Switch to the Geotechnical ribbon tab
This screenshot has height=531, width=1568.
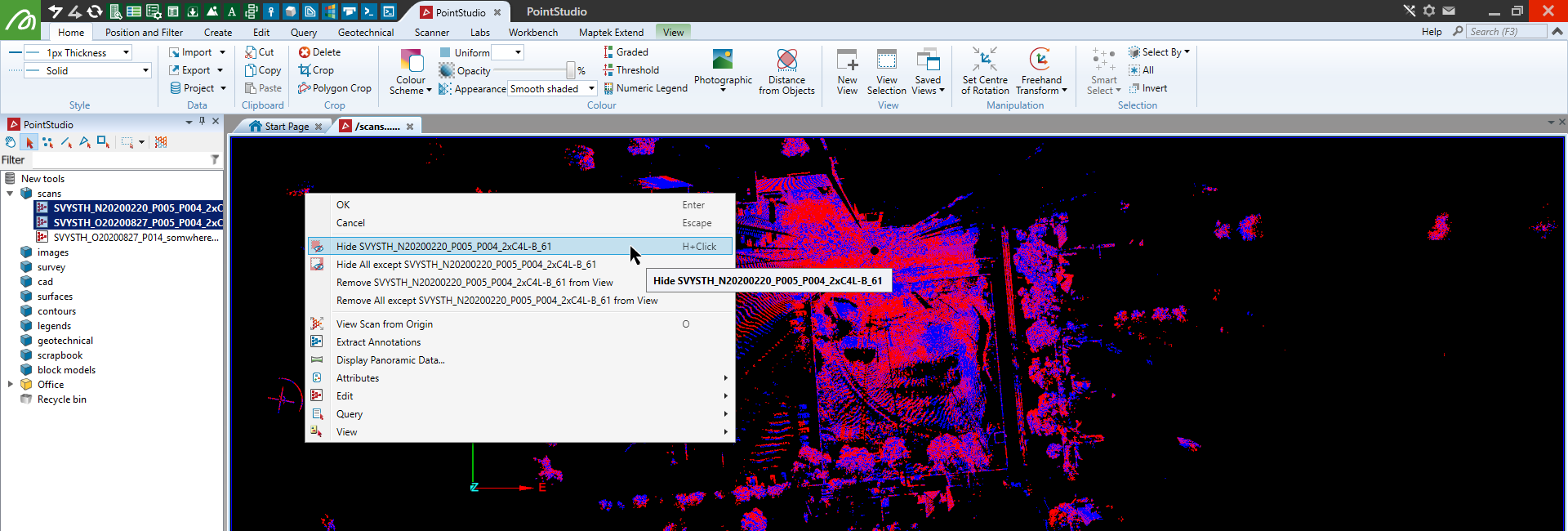(366, 33)
